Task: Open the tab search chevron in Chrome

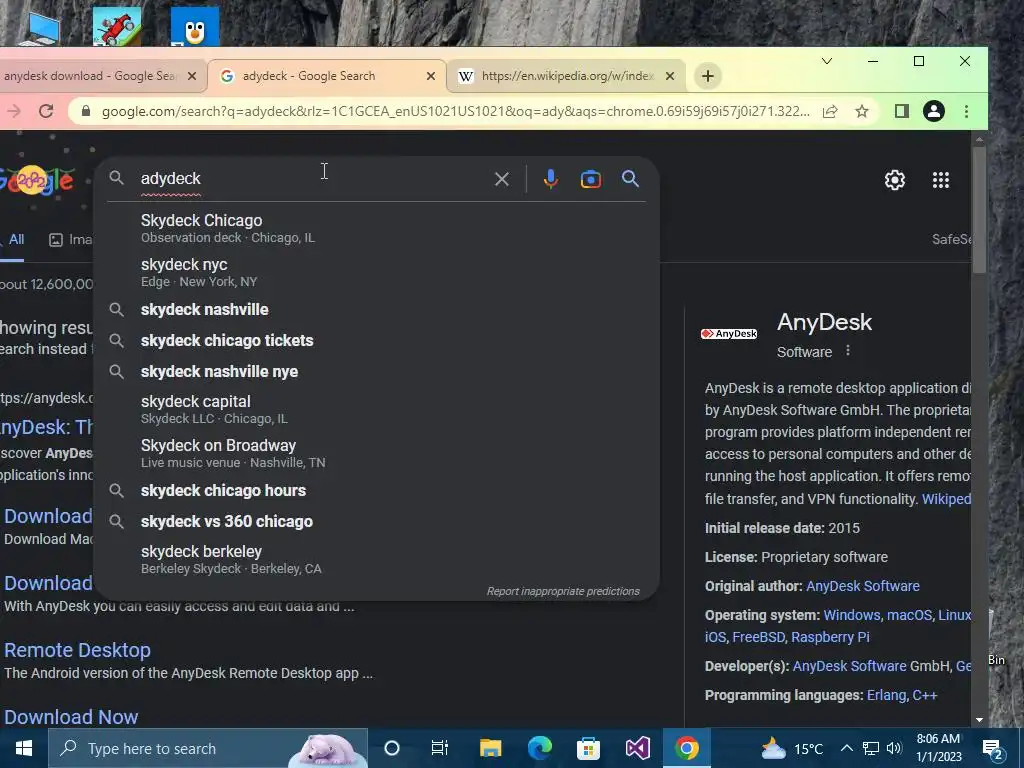Action: click(x=827, y=61)
